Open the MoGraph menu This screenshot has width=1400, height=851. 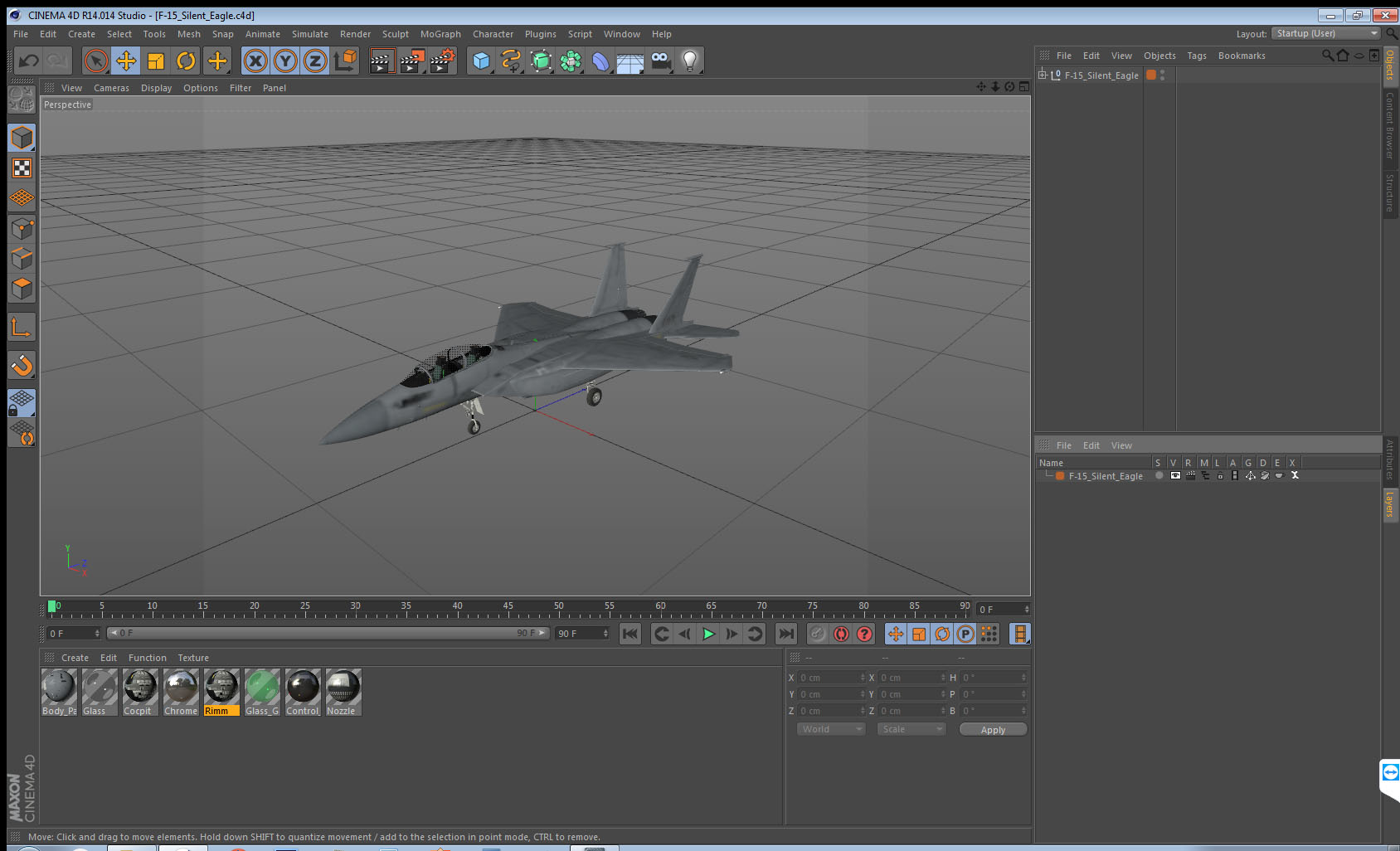[x=440, y=34]
